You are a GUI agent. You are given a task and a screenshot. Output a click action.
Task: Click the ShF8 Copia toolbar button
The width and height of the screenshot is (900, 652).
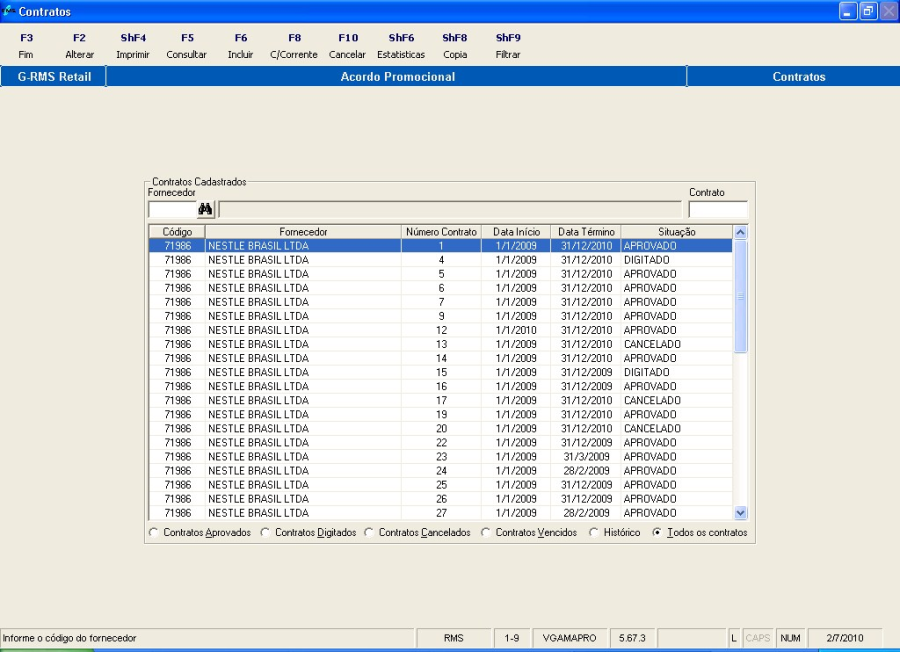[455, 46]
